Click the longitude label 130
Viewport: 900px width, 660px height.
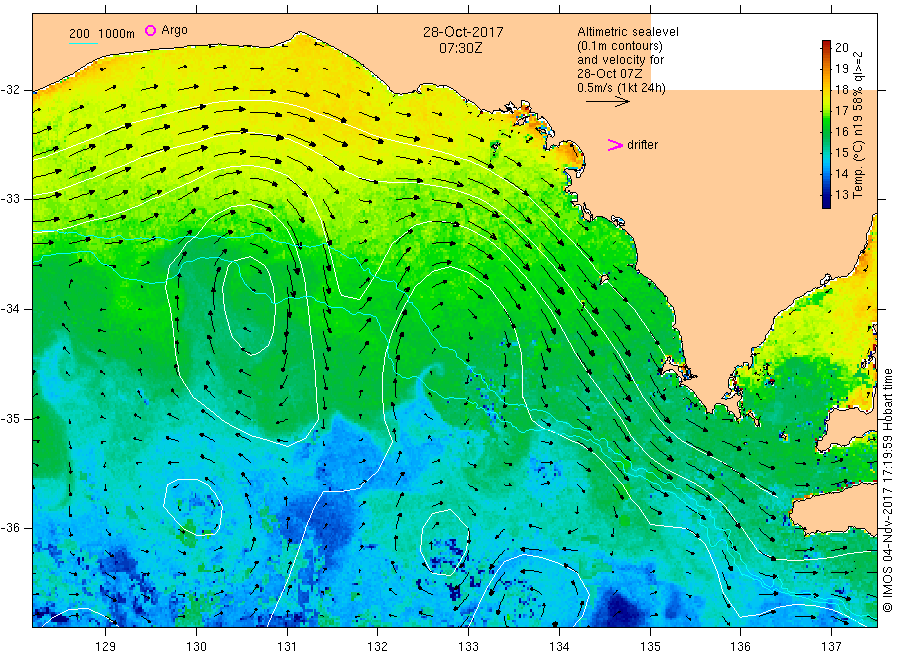(196, 647)
